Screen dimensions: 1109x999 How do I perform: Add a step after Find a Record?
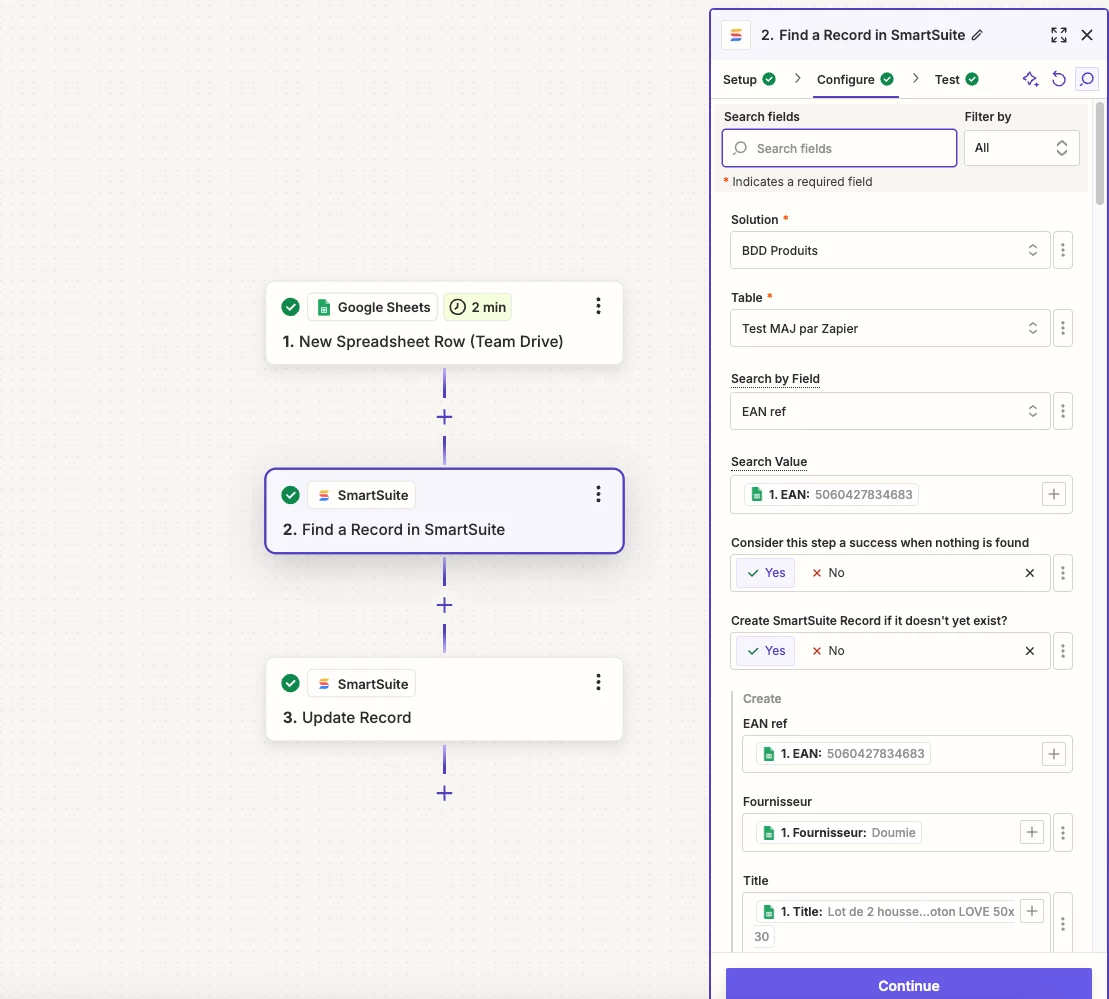444,605
